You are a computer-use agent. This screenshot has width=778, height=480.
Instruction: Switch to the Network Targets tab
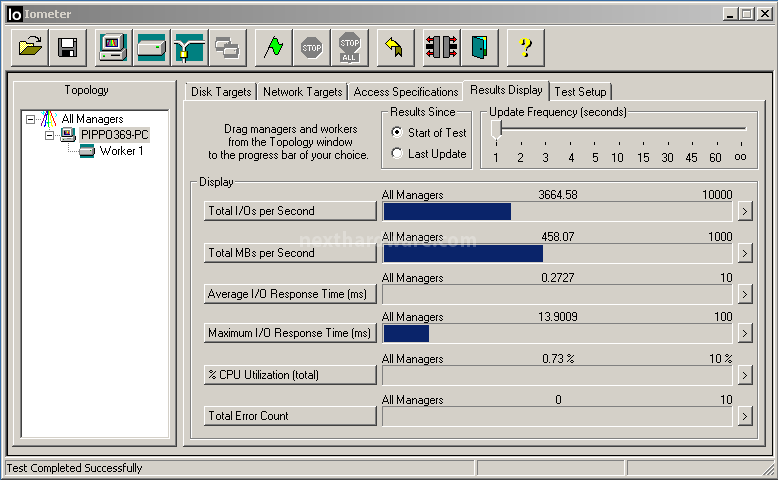point(302,92)
